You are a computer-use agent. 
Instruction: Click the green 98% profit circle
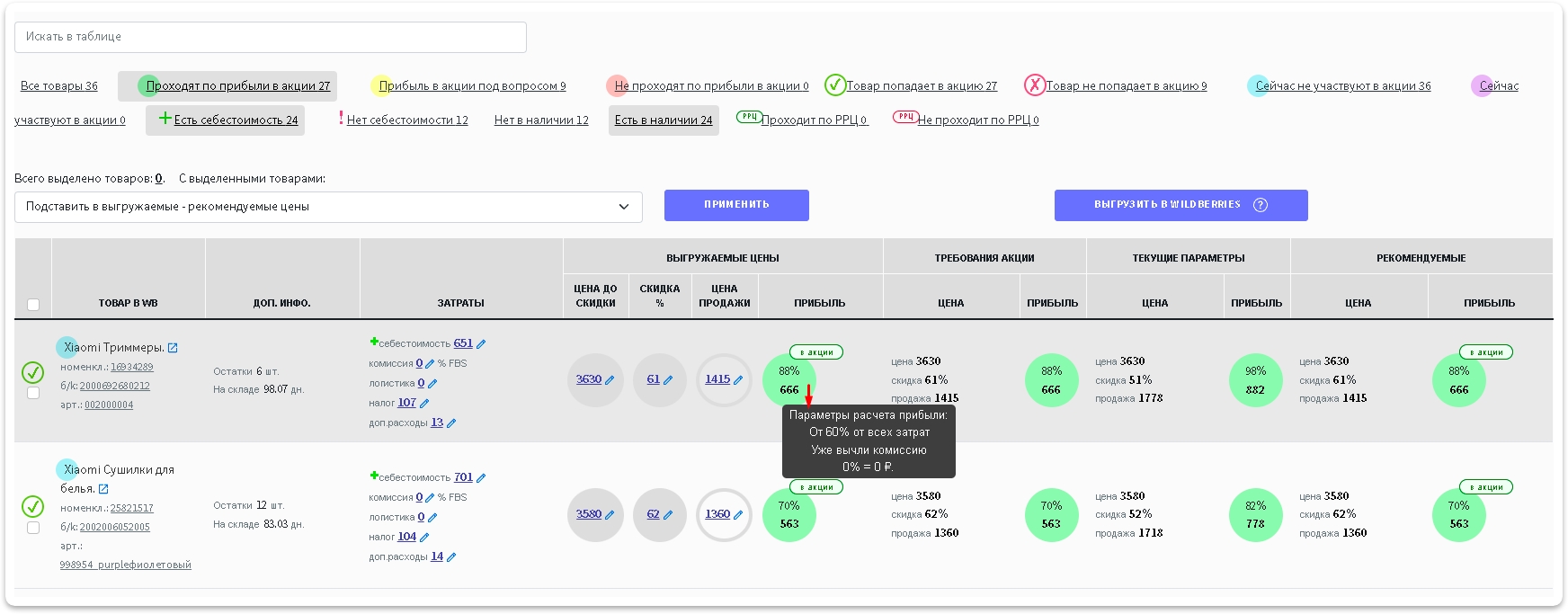[1255, 380]
